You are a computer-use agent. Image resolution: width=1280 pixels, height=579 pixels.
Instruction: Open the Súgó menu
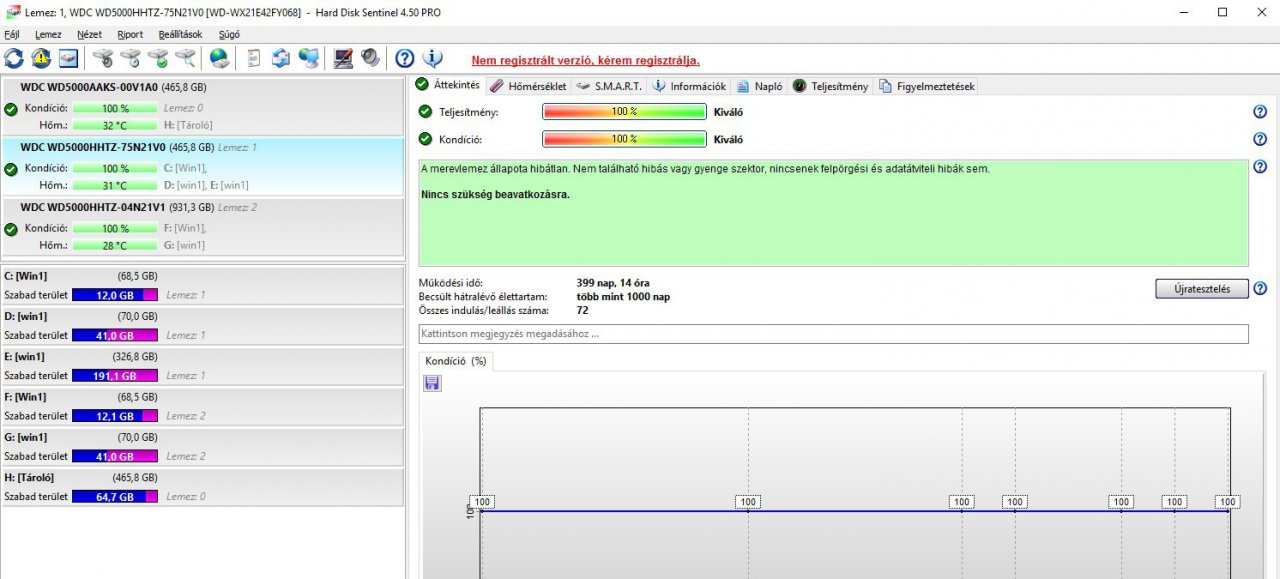click(229, 34)
